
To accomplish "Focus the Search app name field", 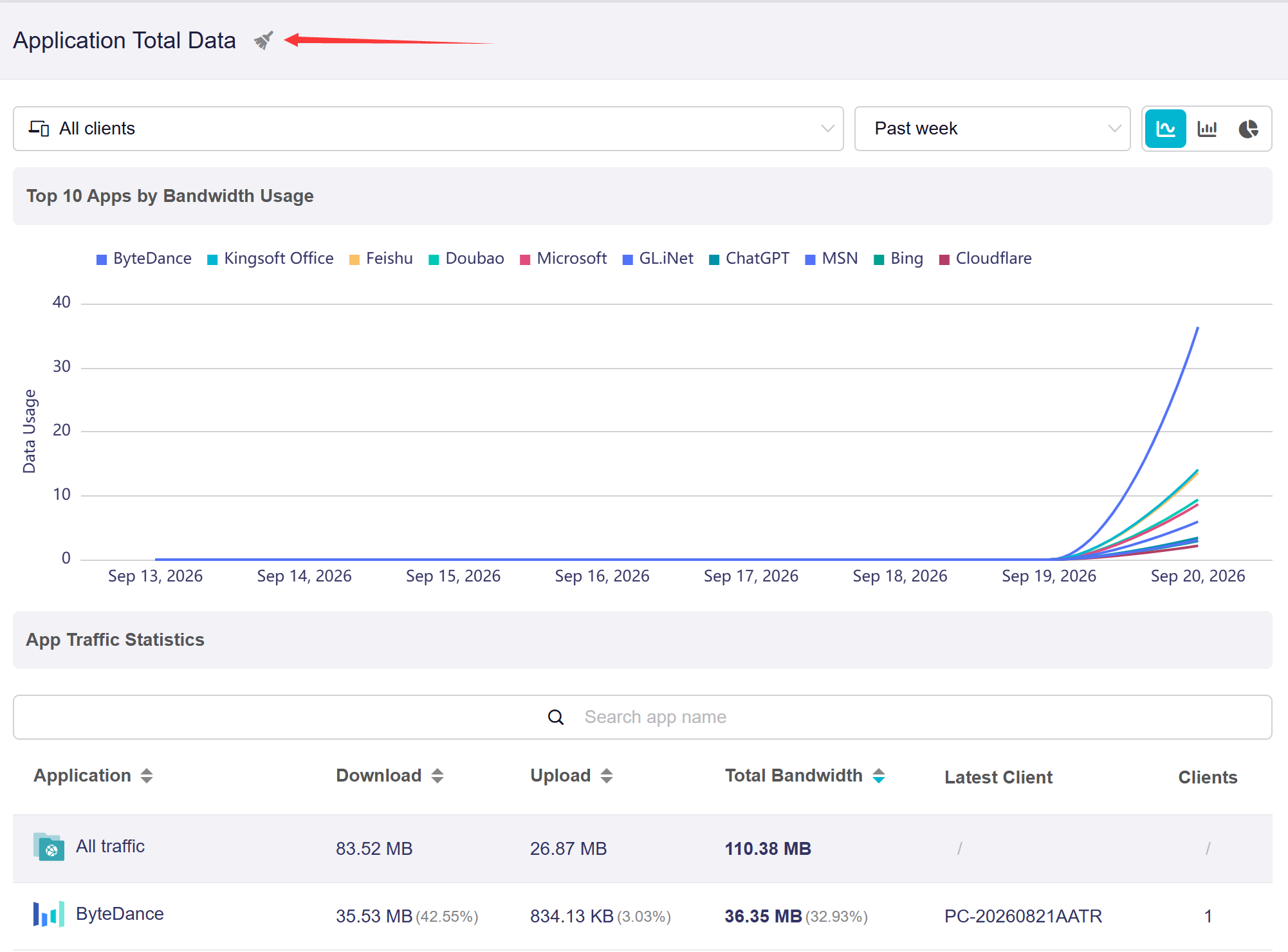I will click(643, 717).
